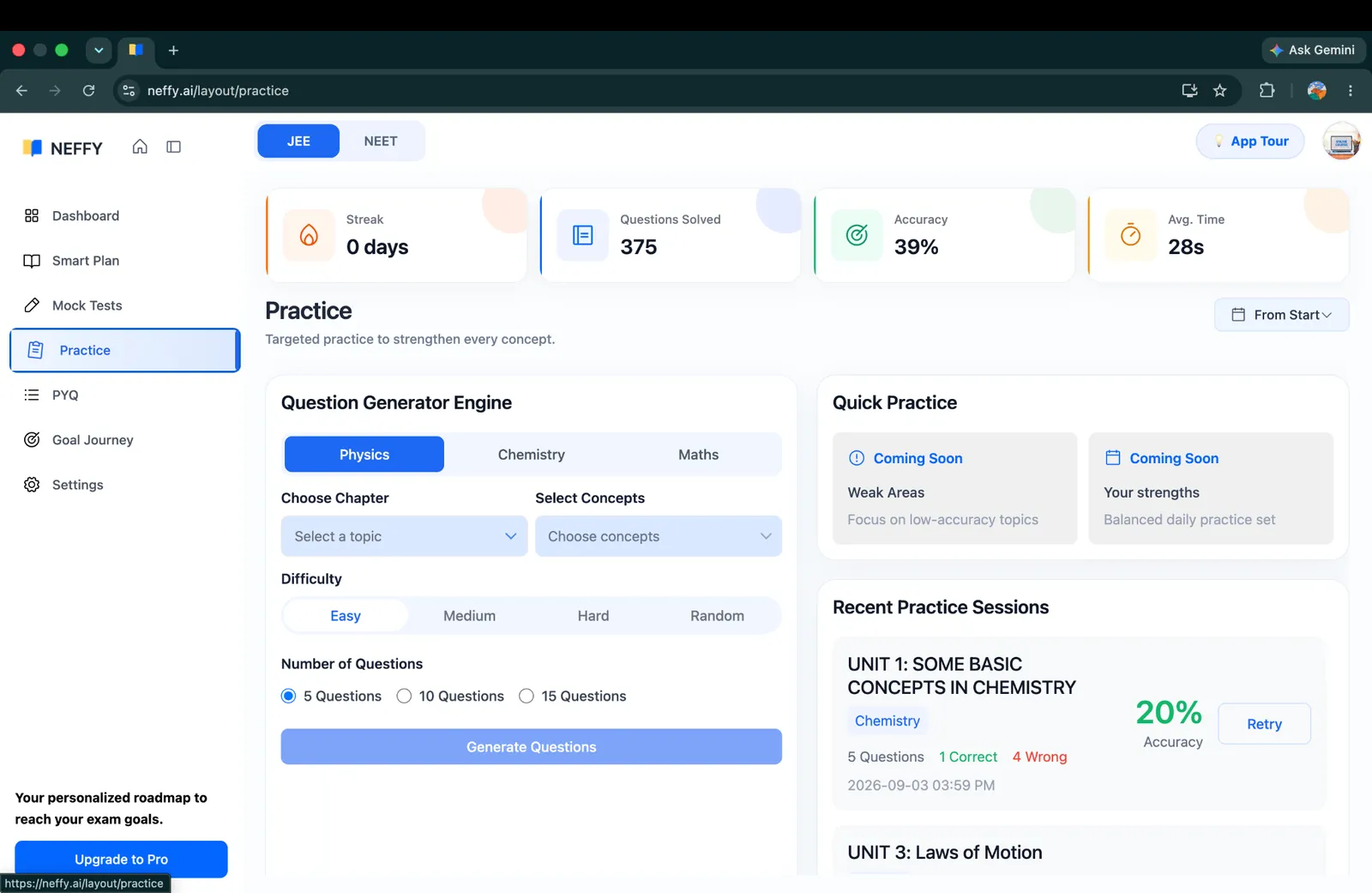Viewport: 1372px width, 893px height.
Task: Set difficulty to Easy
Action: [346, 616]
